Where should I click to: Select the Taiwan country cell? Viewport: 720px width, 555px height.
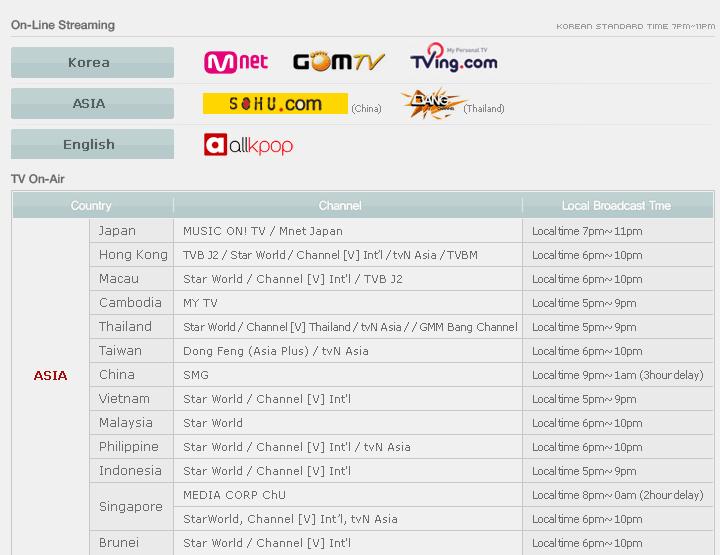pyautogui.click(x=131, y=351)
